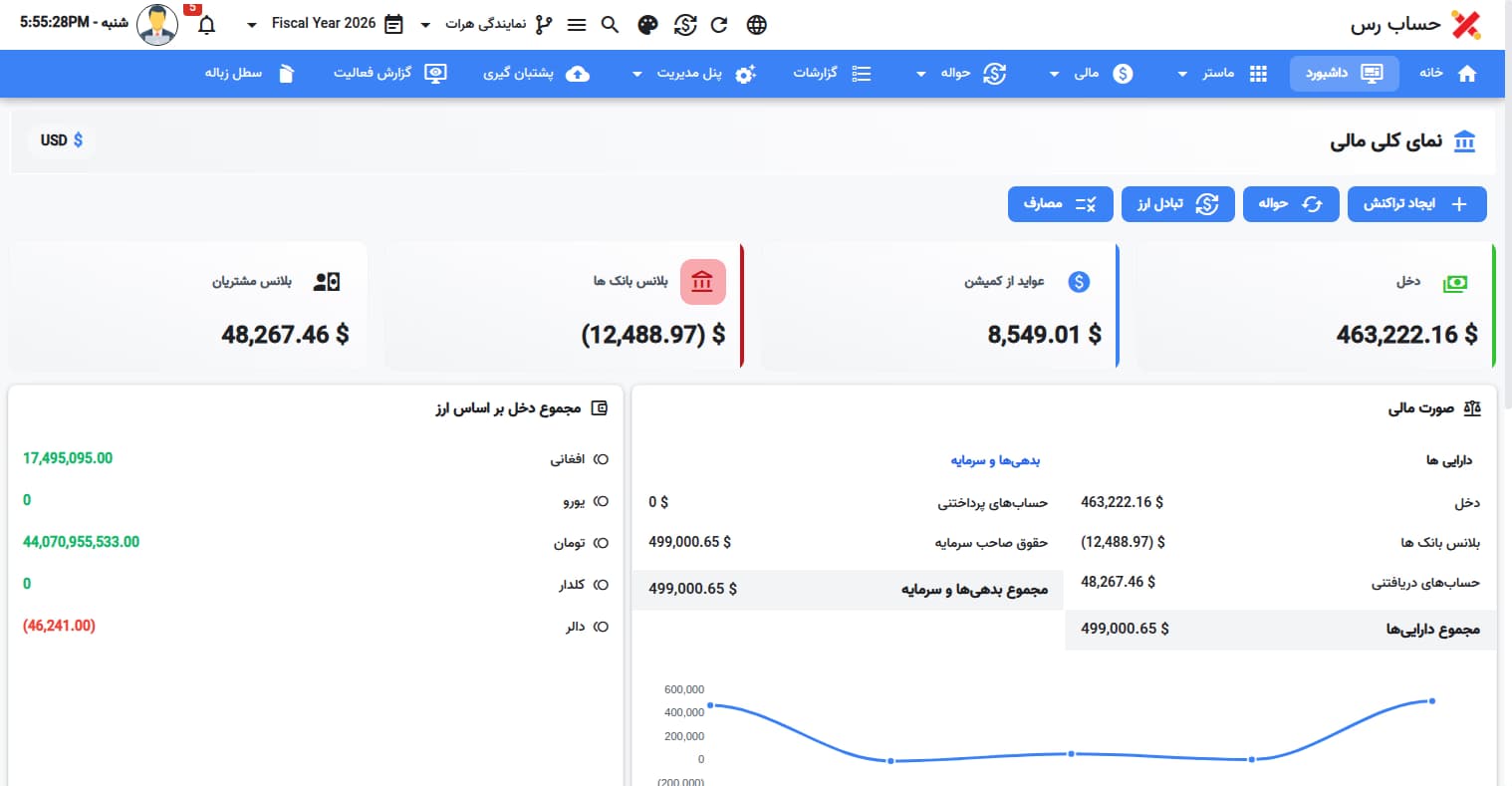Open the بدهی‌ها و سرمایه link
The height and width of the screenshot is (786, 1512).
coord(995,460)
